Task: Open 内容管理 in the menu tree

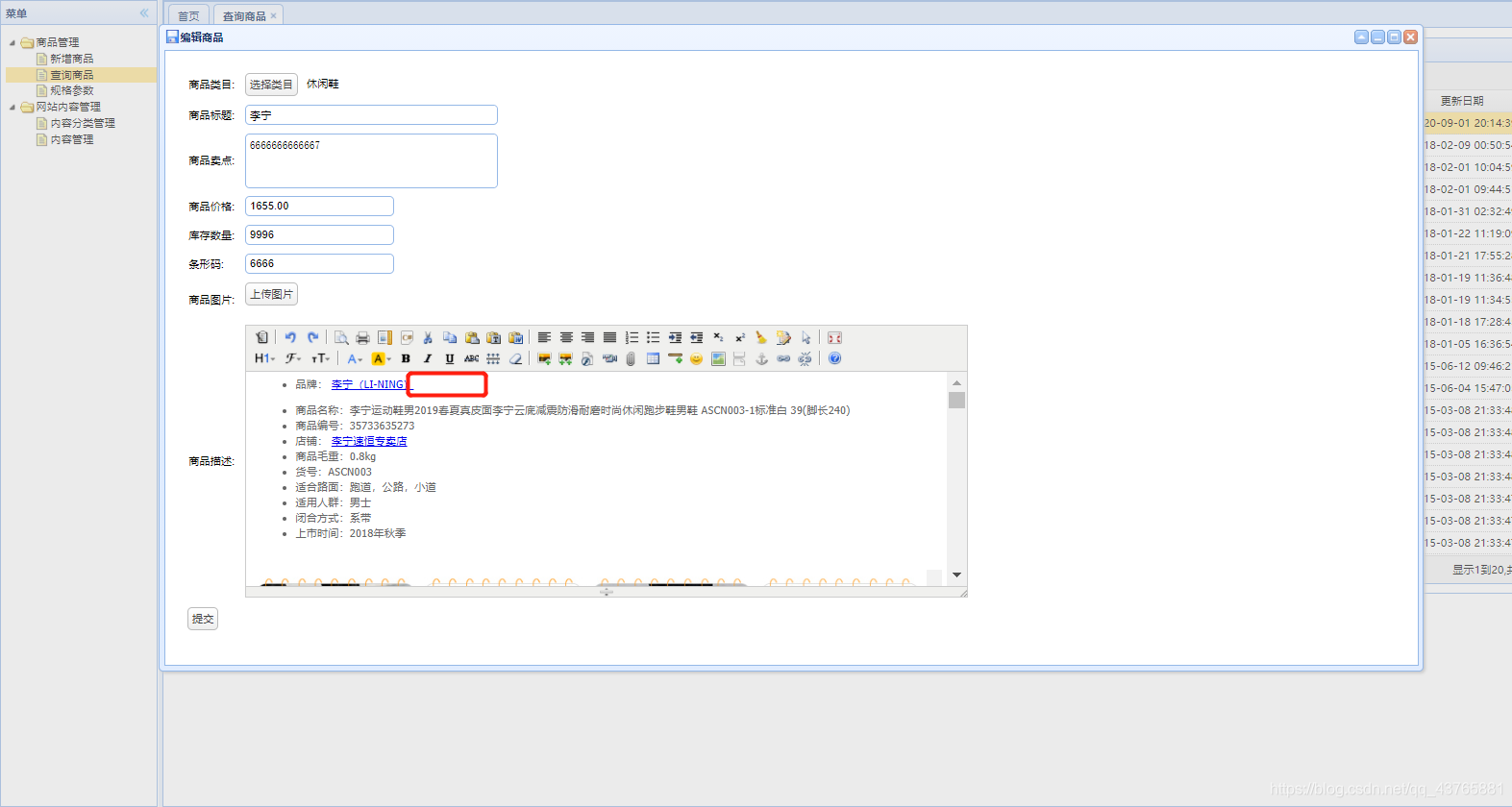Action: (71, 139)
